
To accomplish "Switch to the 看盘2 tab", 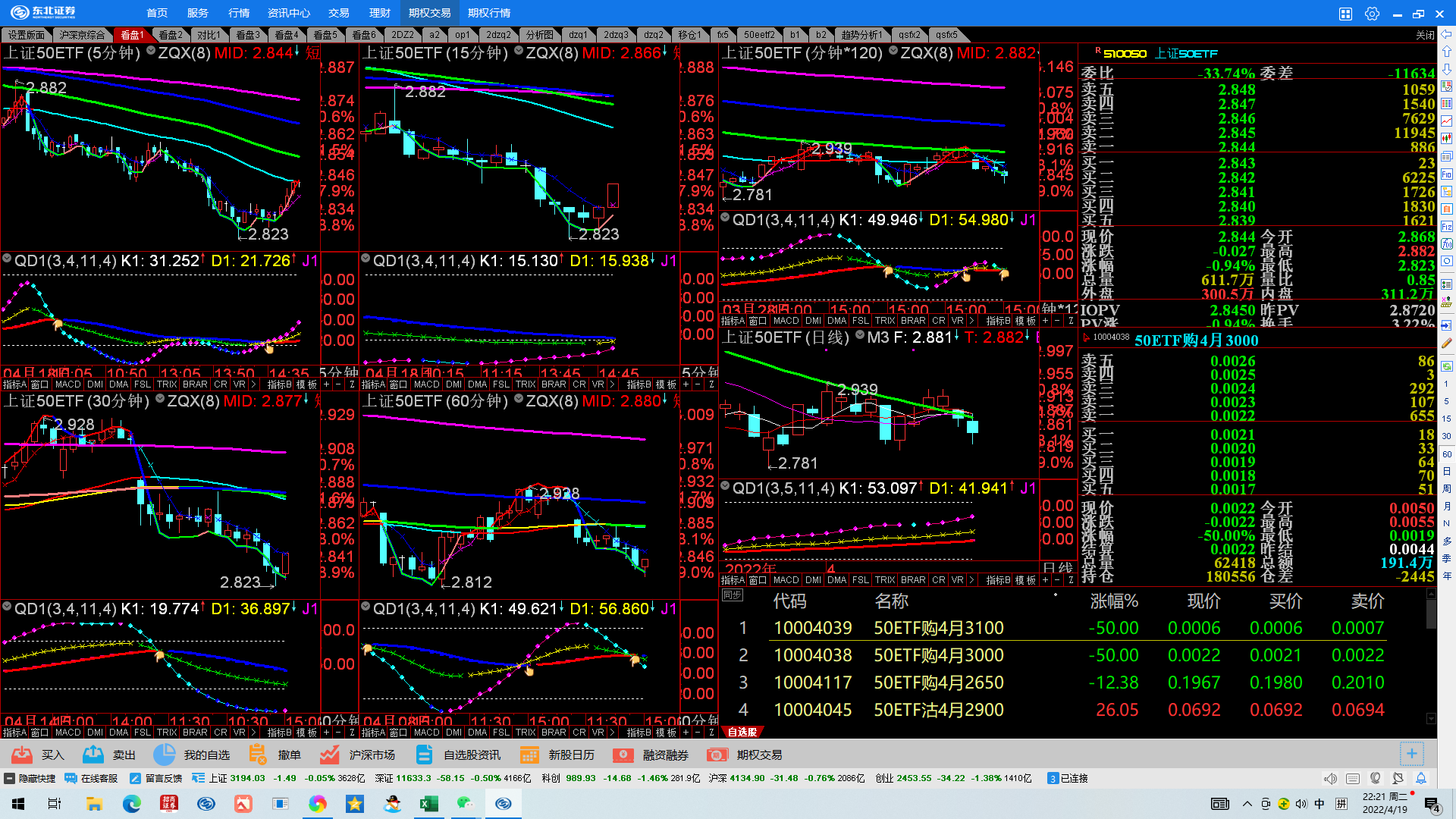I will click(x=170, y=35).
